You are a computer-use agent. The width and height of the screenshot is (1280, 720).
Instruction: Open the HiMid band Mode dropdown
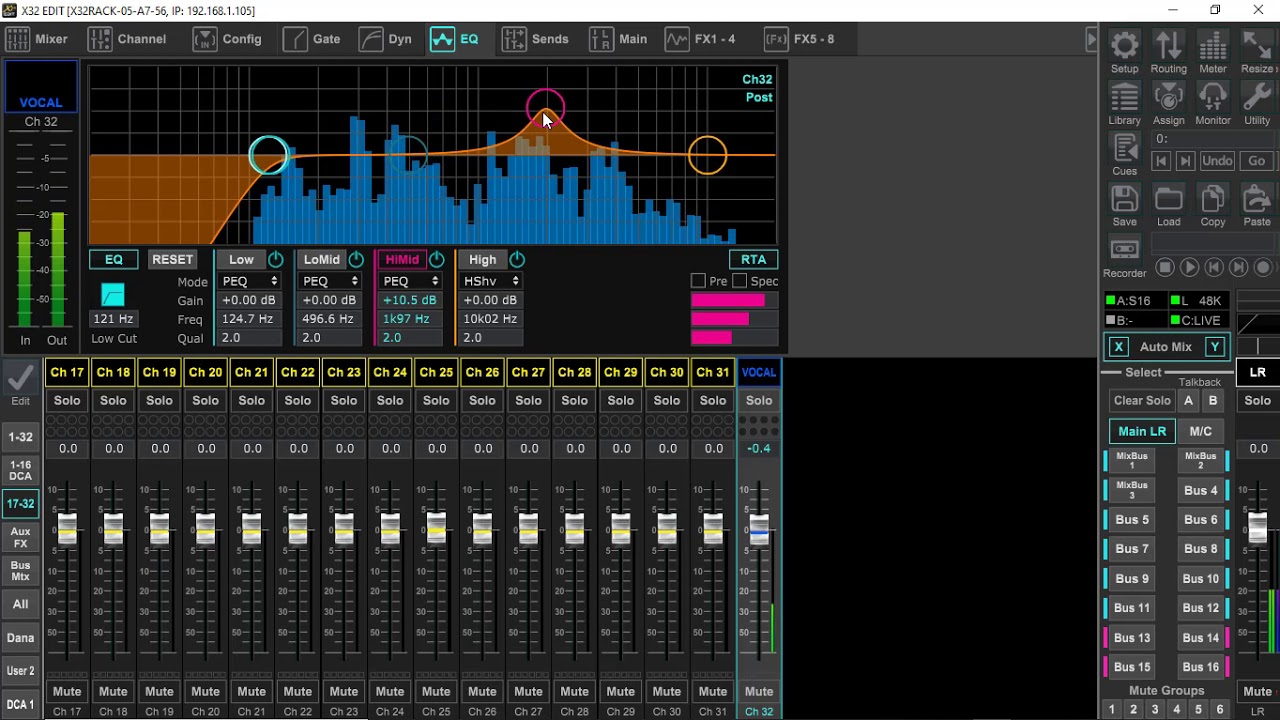click(x=410, y=281)
